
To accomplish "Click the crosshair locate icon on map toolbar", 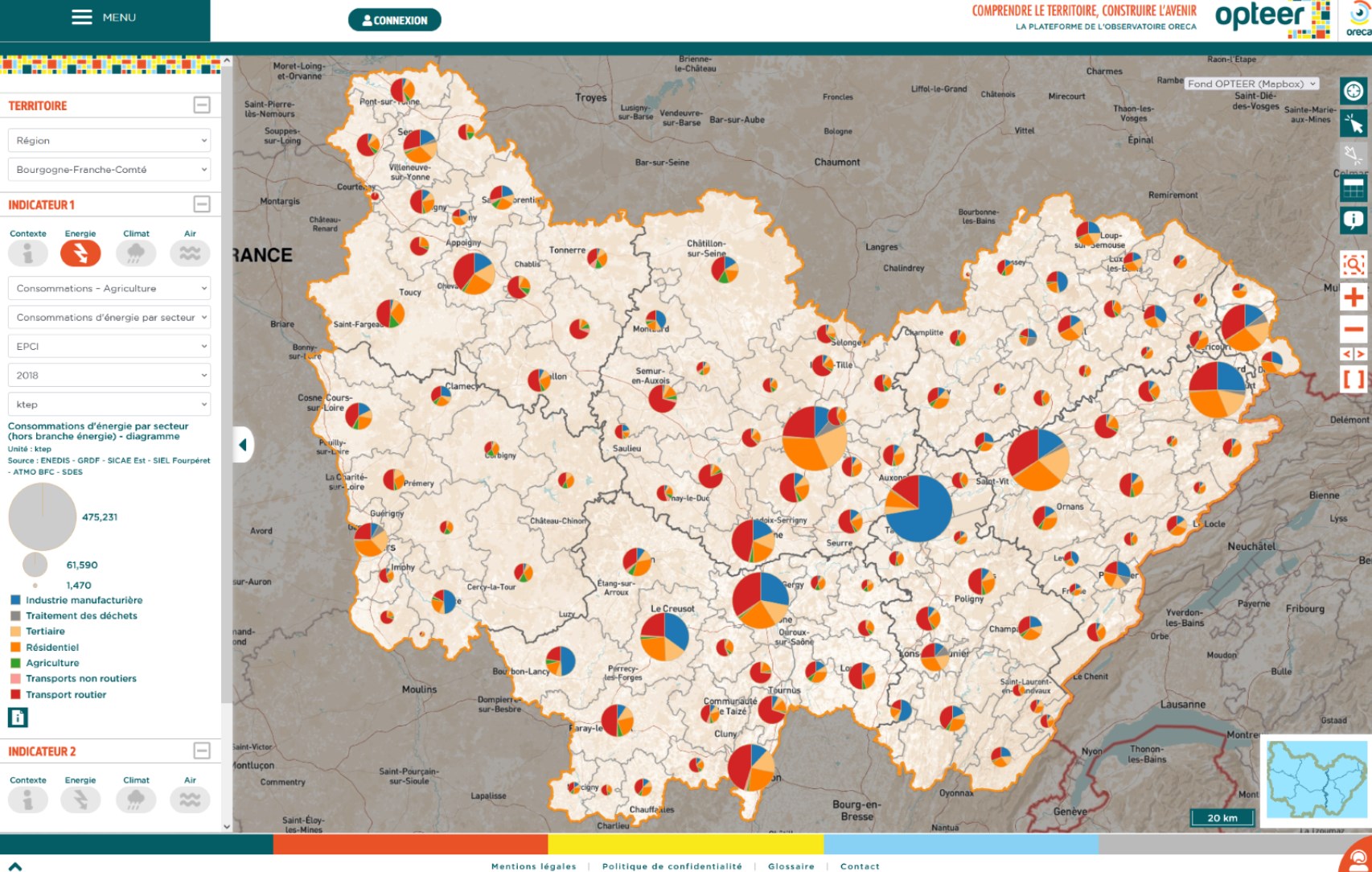I will [1354, 91].
